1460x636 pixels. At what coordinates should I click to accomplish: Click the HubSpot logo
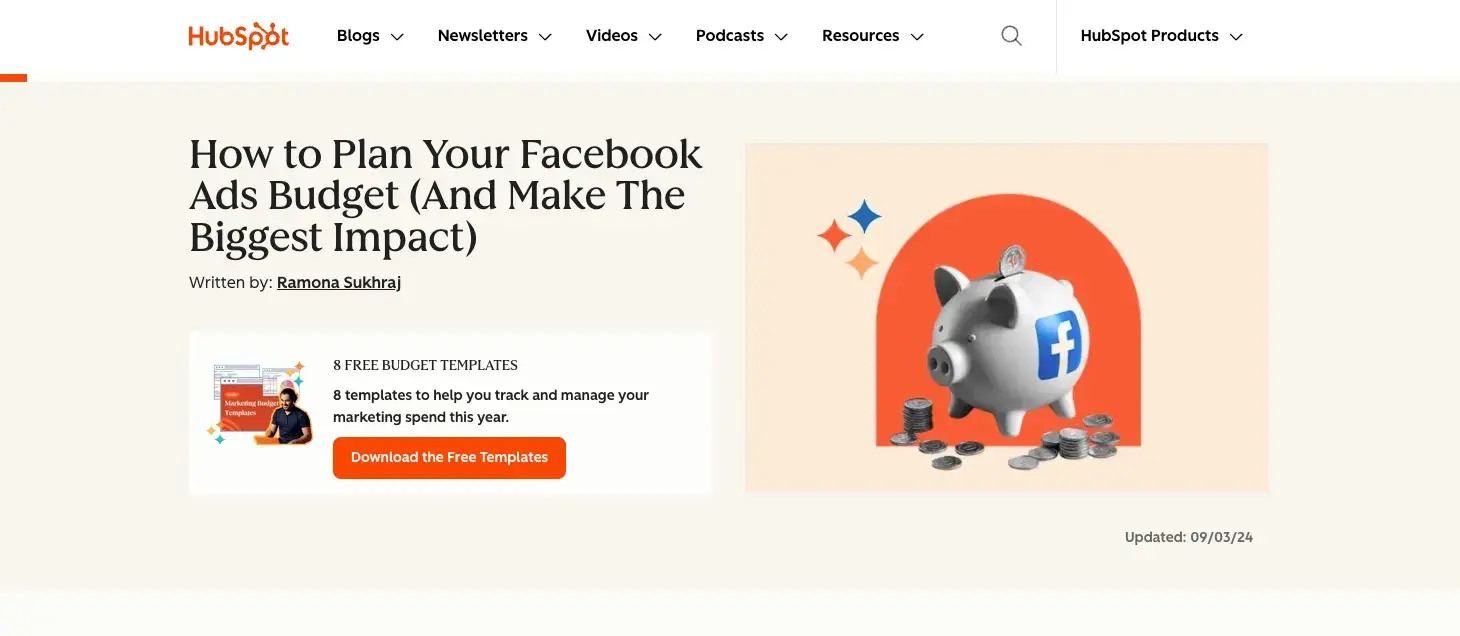(238, 35)
